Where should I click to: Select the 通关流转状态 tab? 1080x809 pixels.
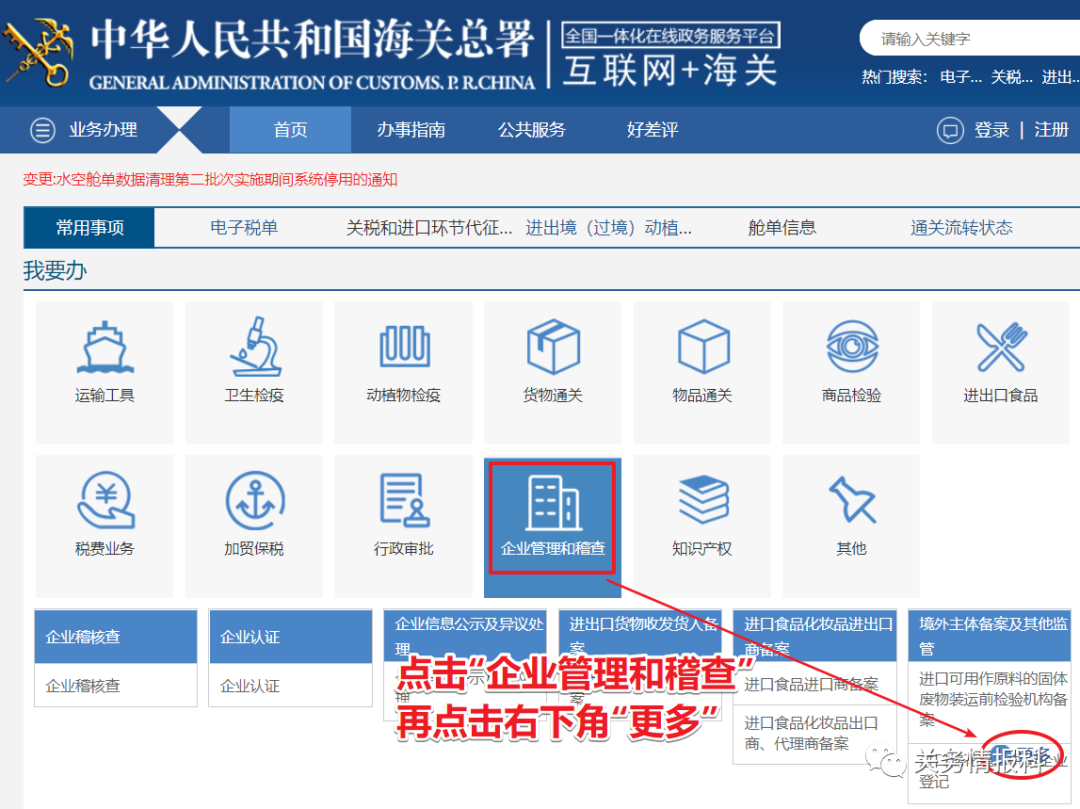tap(961, 227)
